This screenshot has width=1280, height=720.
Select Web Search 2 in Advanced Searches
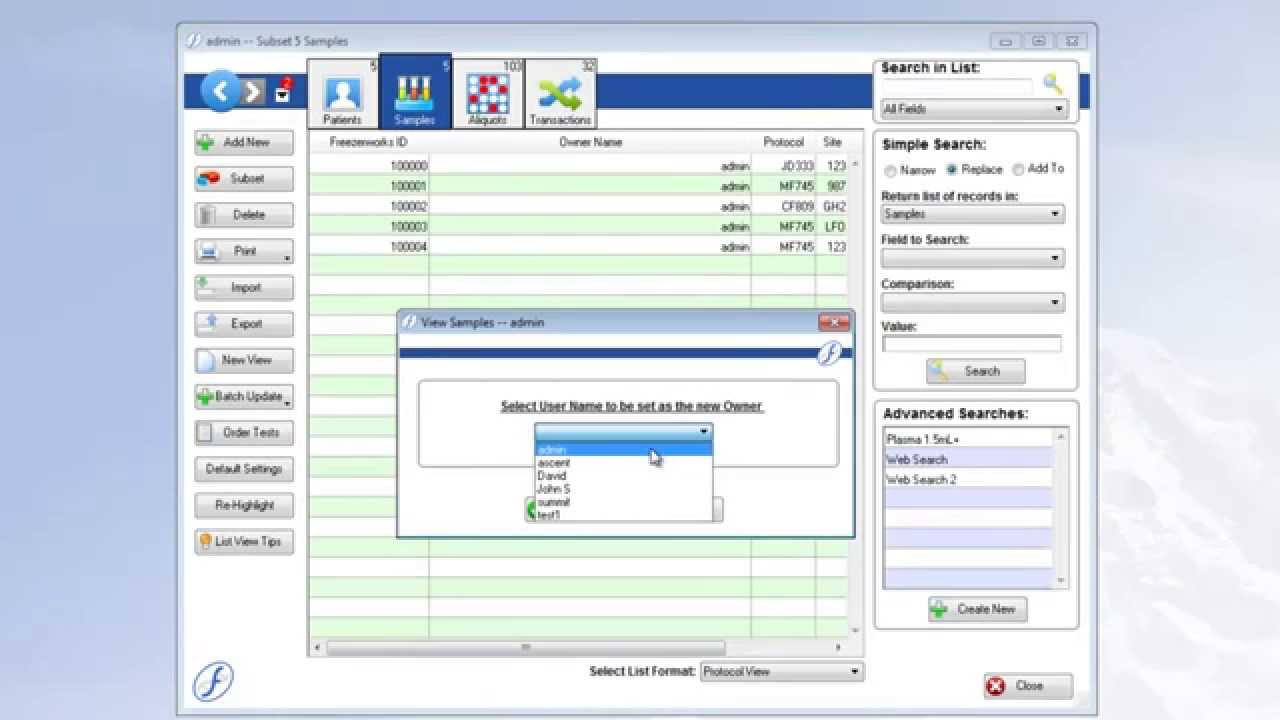[x=968, y=479]
